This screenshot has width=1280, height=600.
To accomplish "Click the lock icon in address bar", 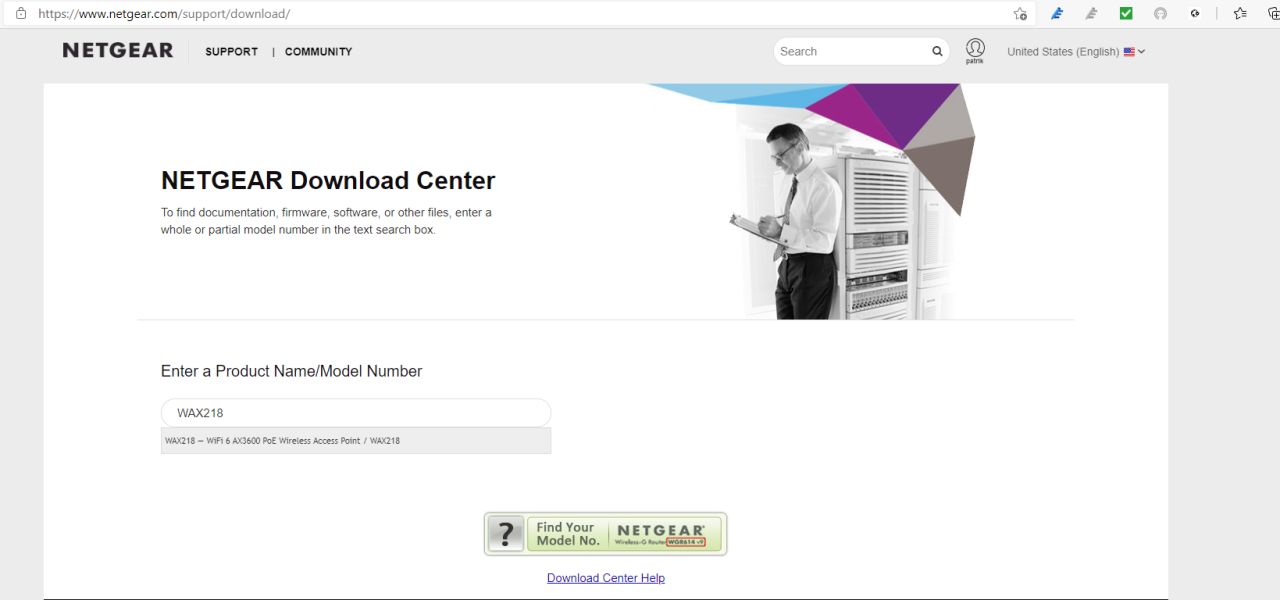I will (20, 14).
